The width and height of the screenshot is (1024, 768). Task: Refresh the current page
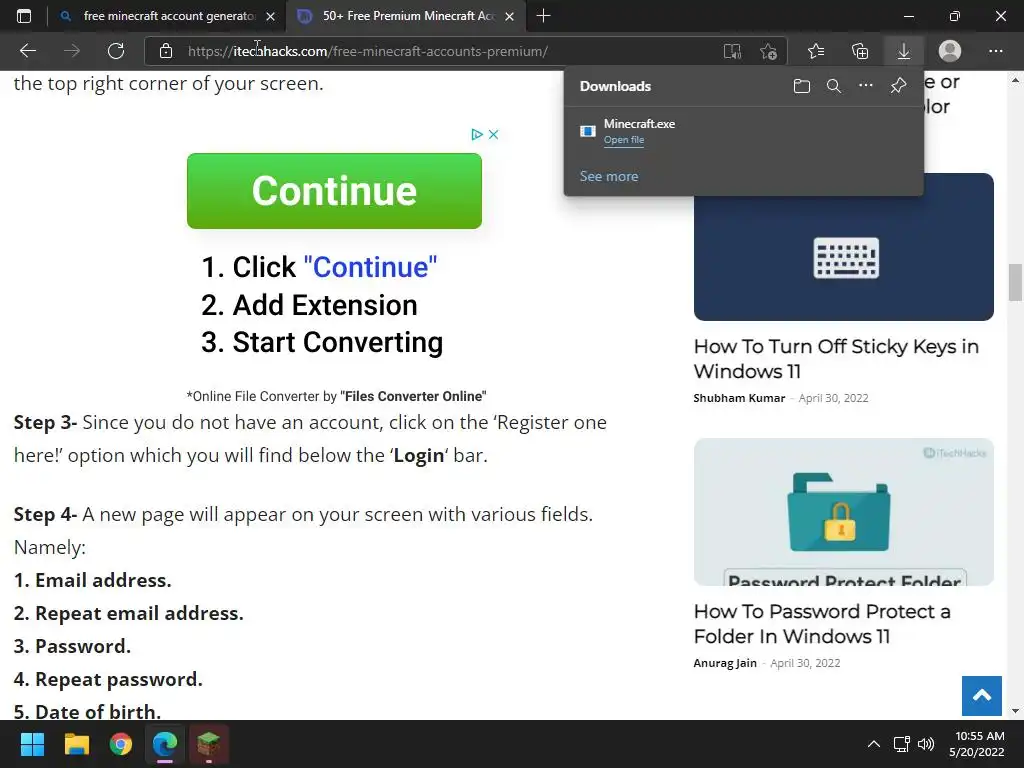pos(116,51)
